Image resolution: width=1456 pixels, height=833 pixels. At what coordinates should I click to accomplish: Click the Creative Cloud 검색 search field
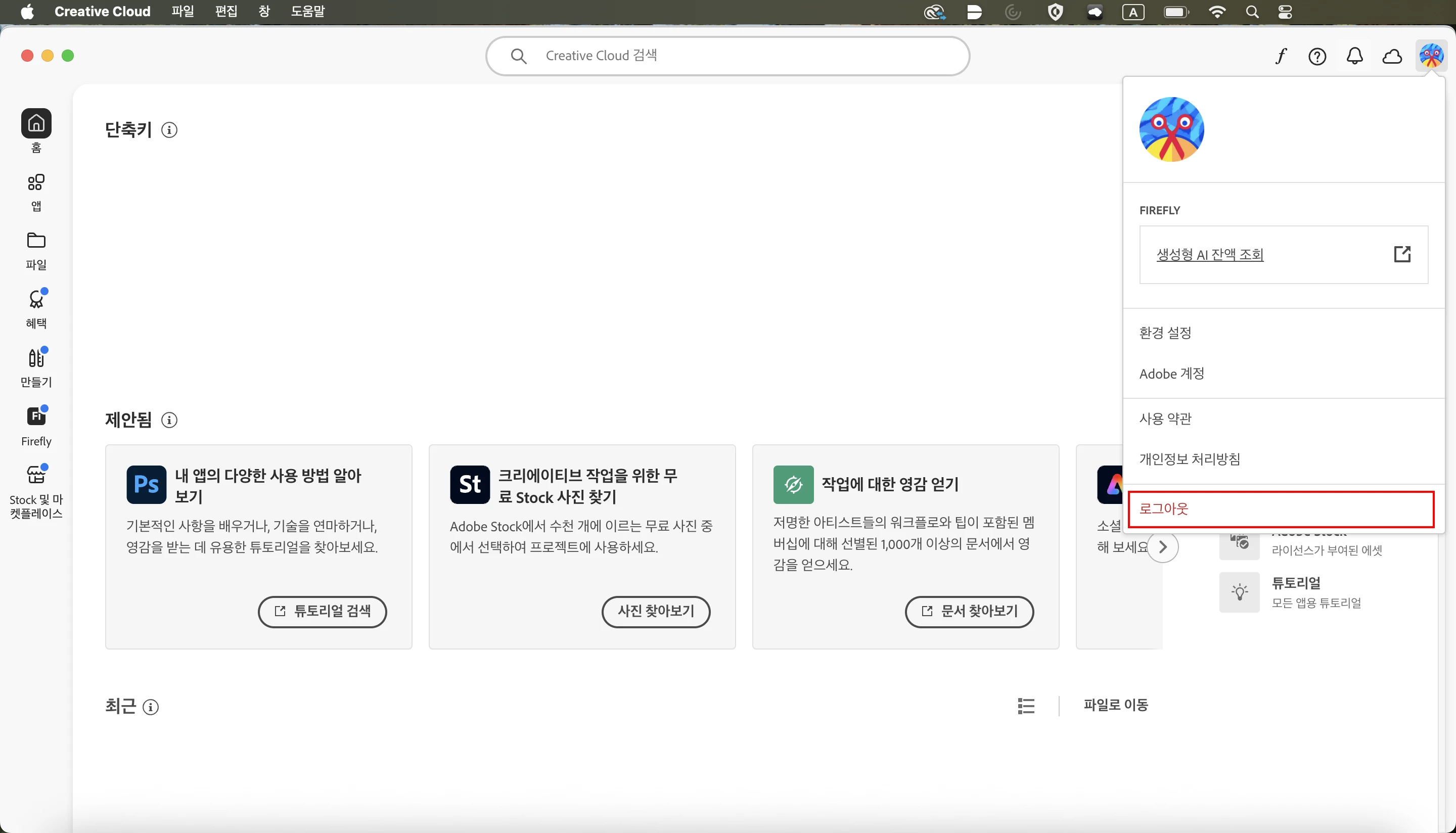pos(726,56)
